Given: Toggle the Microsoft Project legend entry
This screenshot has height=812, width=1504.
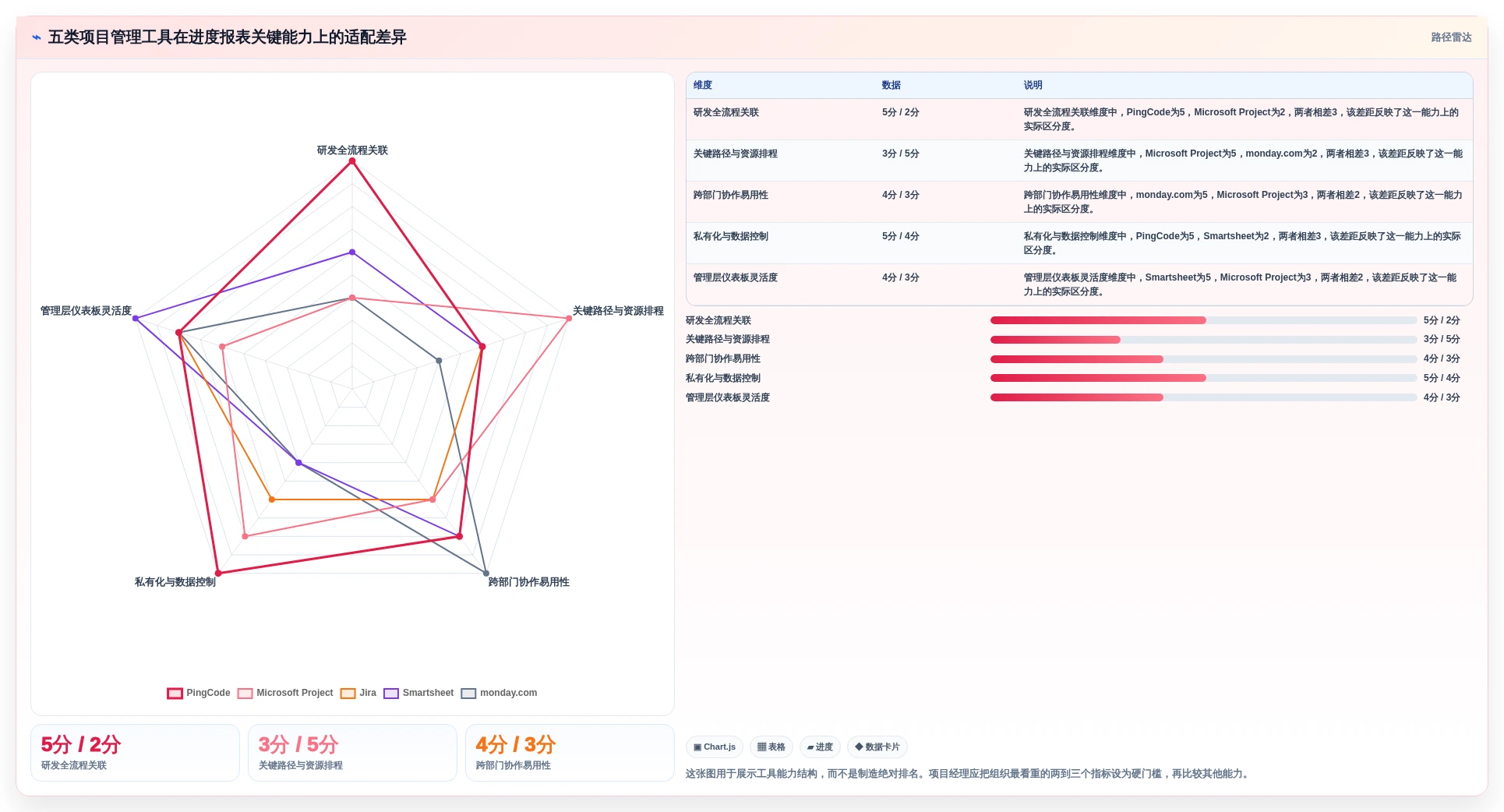Looking at the screenshot, I should (x=285, y=693).
